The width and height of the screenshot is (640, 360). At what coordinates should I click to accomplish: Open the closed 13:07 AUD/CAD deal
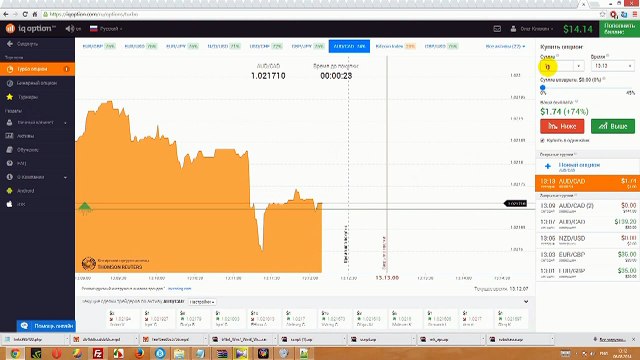pyautogui.click(x=587, y=224)
